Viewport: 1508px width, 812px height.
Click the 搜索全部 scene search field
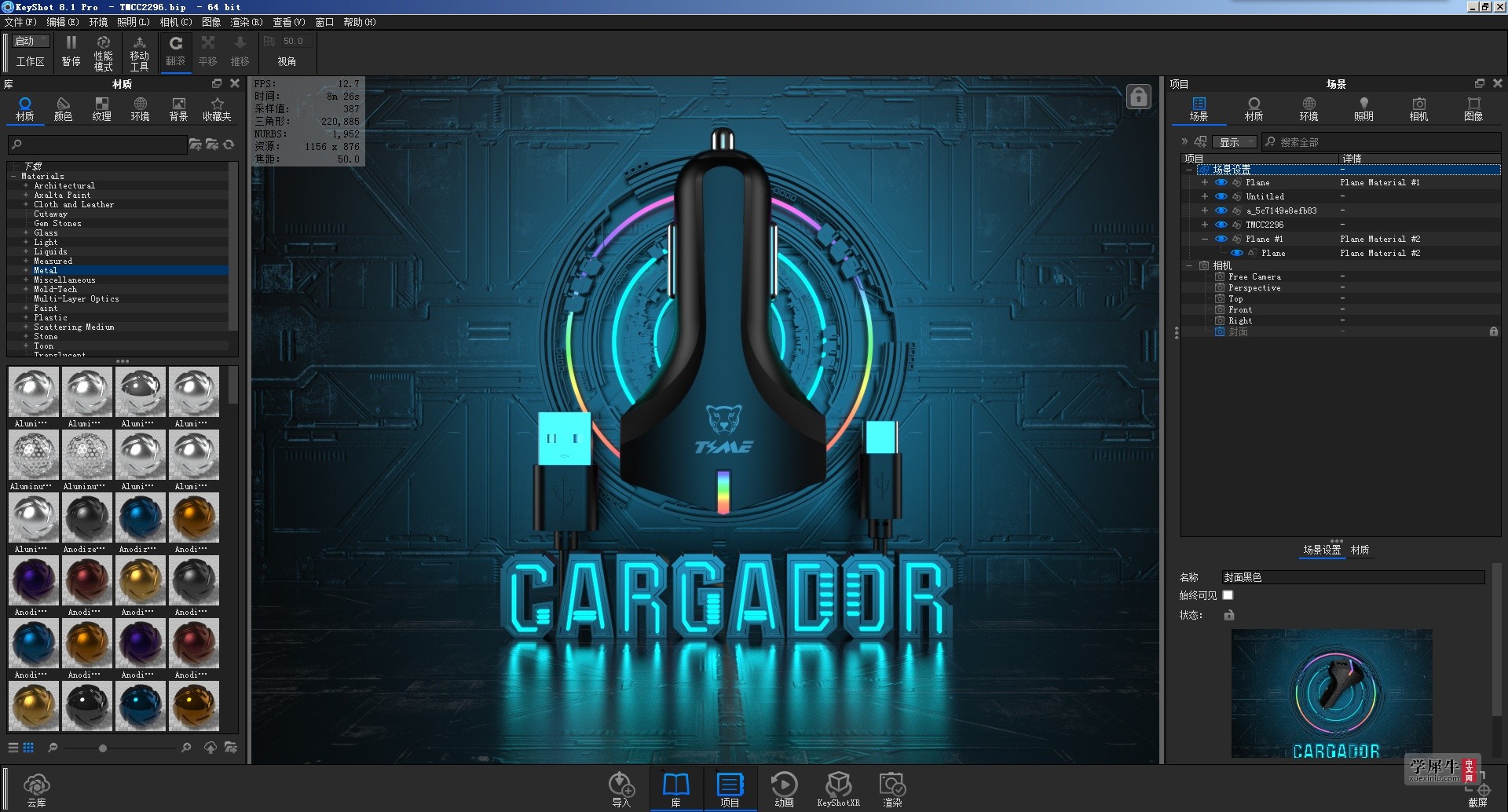click(1381, 142)
